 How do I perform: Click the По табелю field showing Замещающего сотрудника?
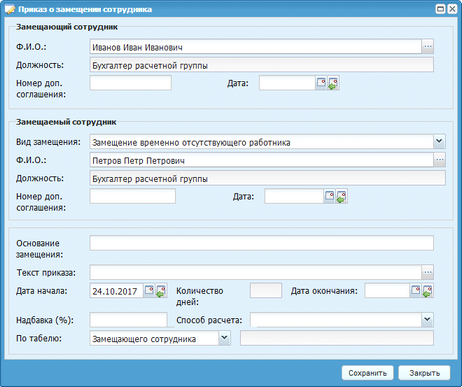point(154,338)
